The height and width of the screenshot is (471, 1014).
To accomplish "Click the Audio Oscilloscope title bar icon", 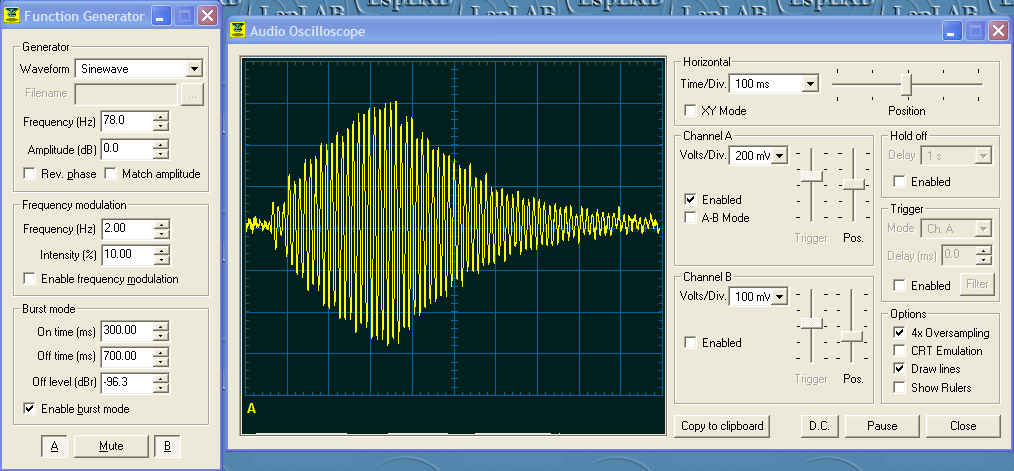I will [239, 30].
